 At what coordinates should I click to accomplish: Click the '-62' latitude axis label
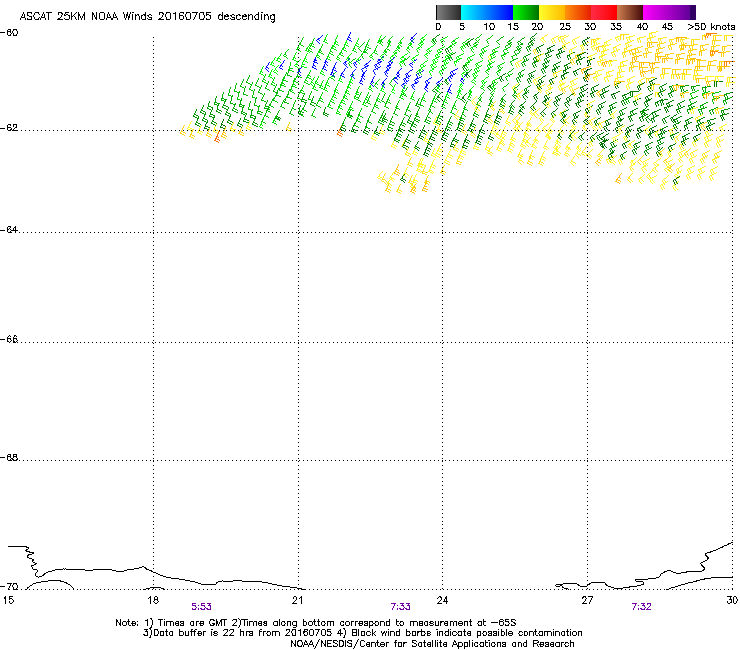click(x=9, y=128)
